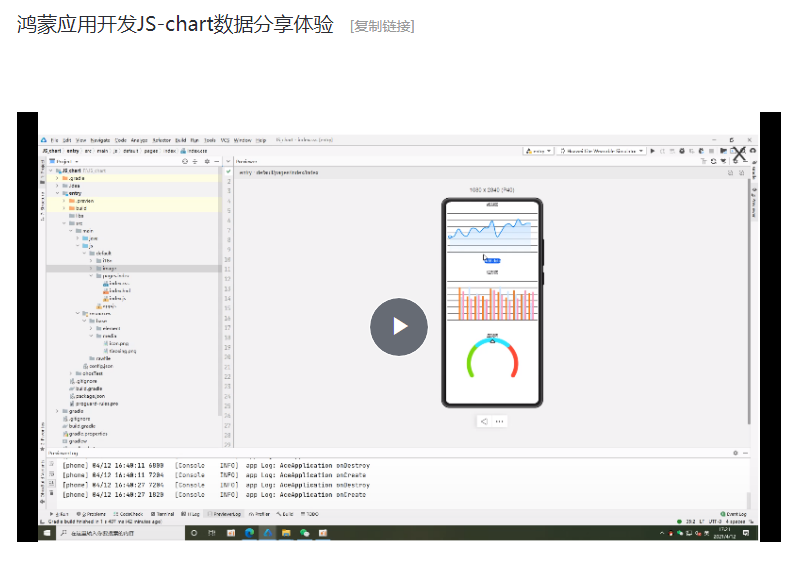
Task: Switch to the CodeCheck tool tab
Action: [128, 514]
